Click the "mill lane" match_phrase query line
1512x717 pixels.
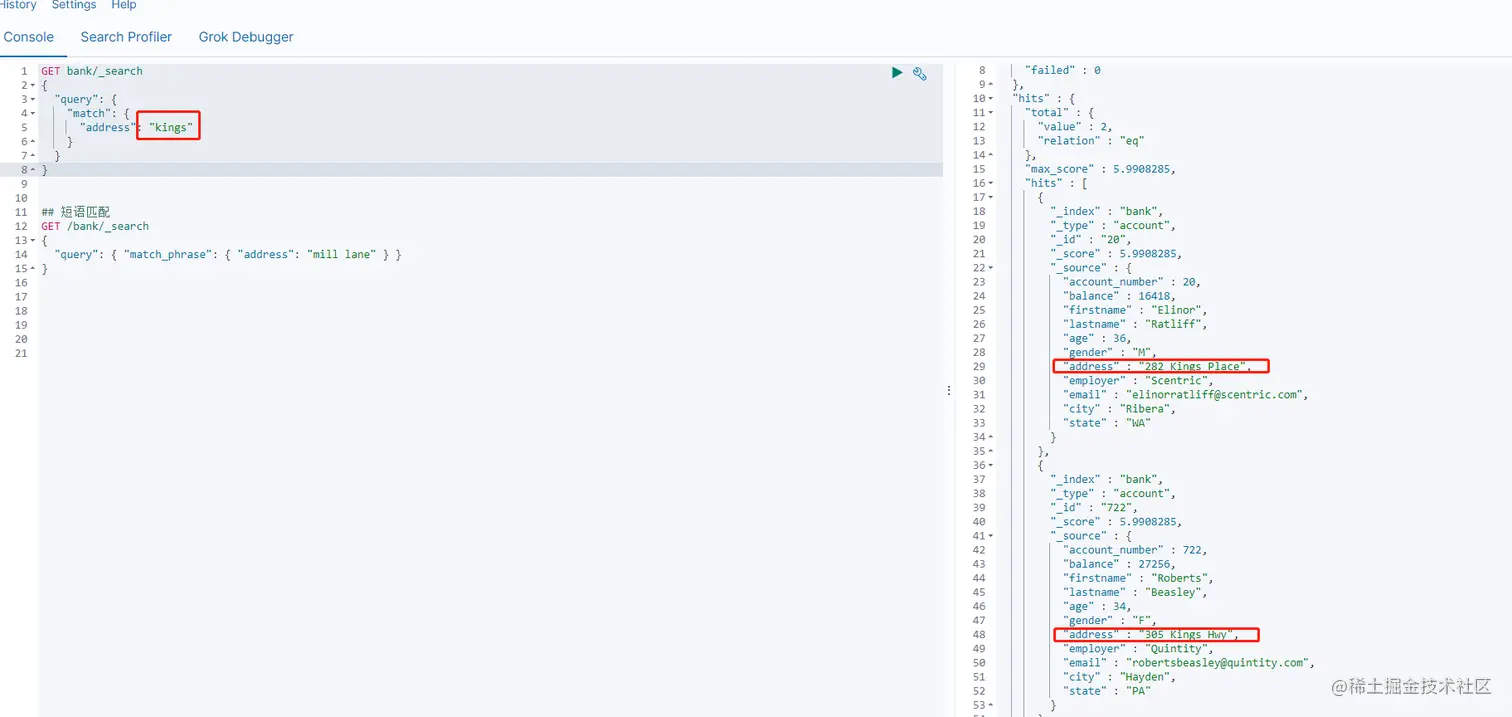pos(228,255)
